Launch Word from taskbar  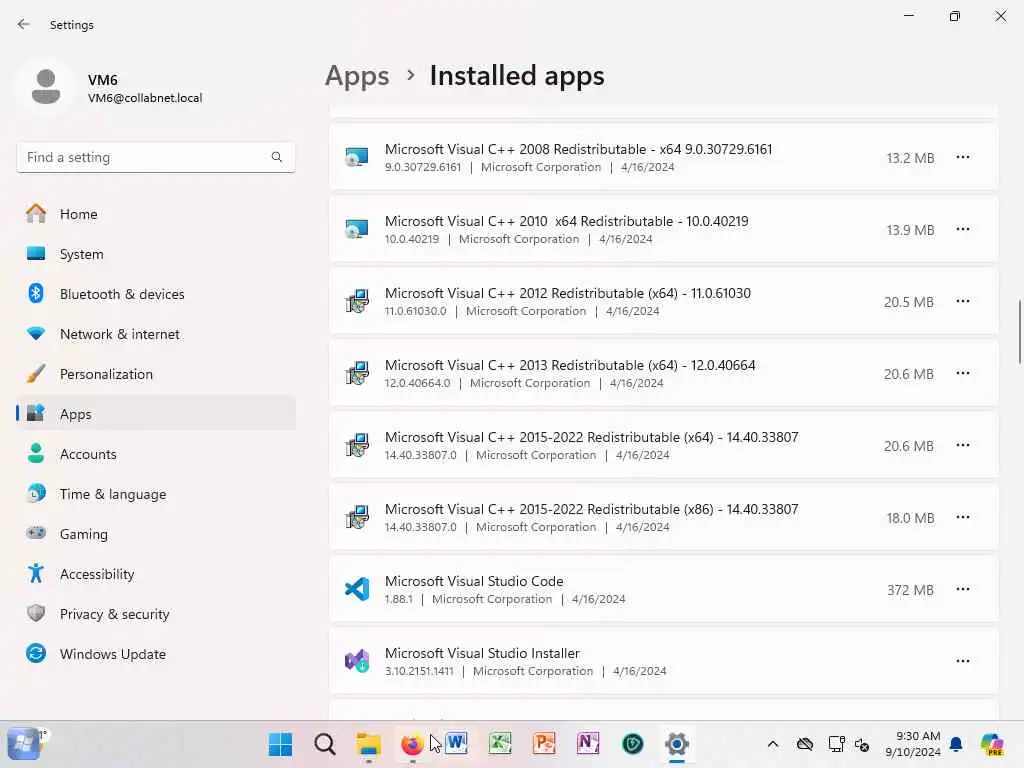tap(456, 744)
